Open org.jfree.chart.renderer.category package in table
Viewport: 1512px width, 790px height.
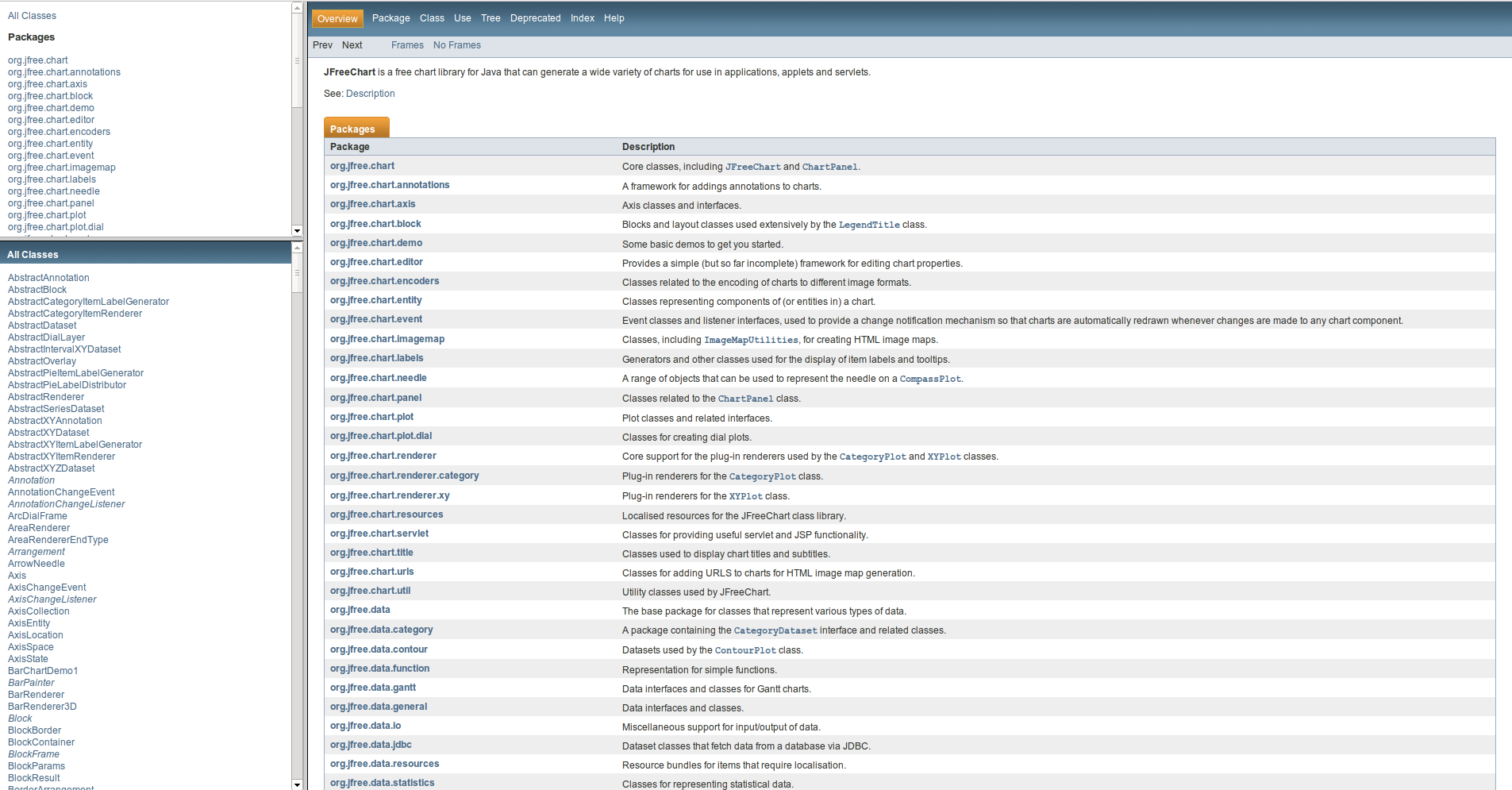pyautogui.click(x=404, y=476)
